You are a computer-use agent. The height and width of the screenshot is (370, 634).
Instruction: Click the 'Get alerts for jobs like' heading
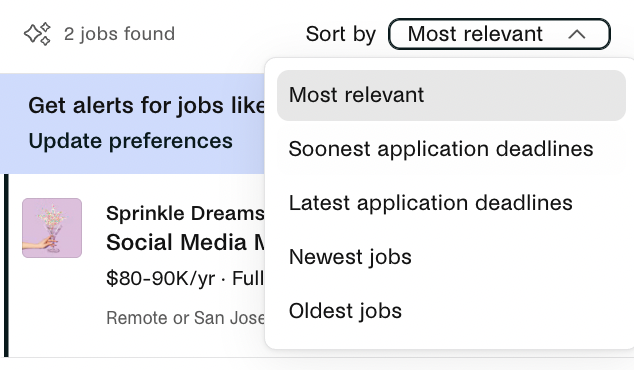click(146, 106)
